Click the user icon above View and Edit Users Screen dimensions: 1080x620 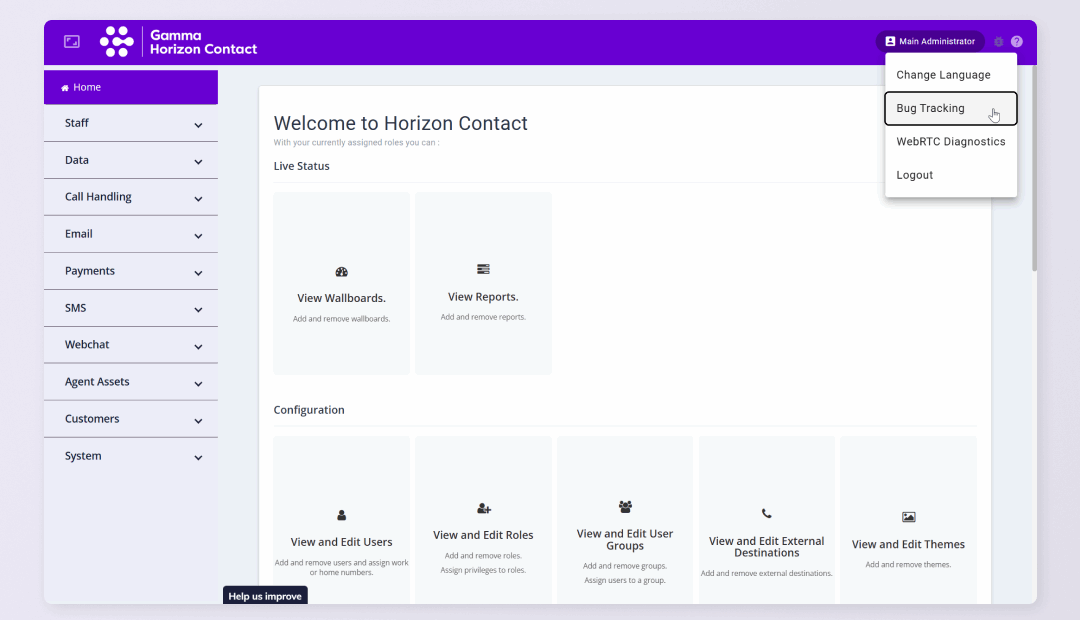point(341,516)
